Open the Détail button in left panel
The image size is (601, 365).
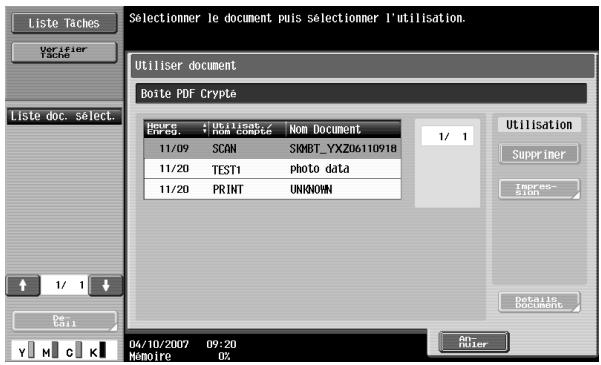tap(64, 321)
